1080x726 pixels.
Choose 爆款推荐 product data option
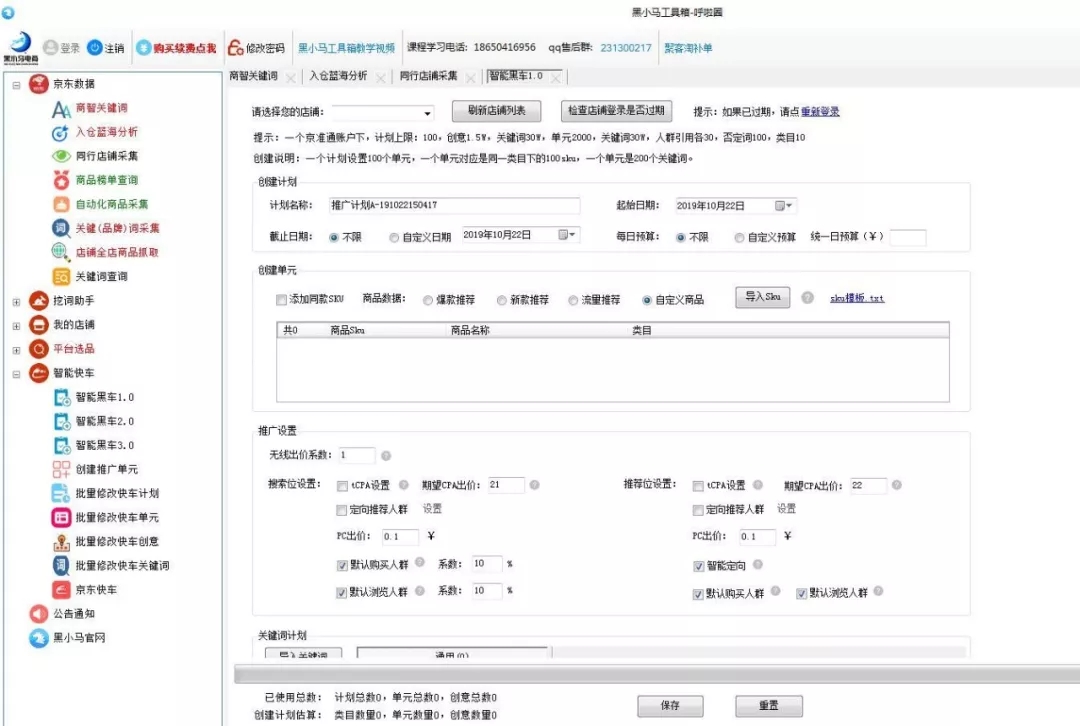(x=428, y=300)
